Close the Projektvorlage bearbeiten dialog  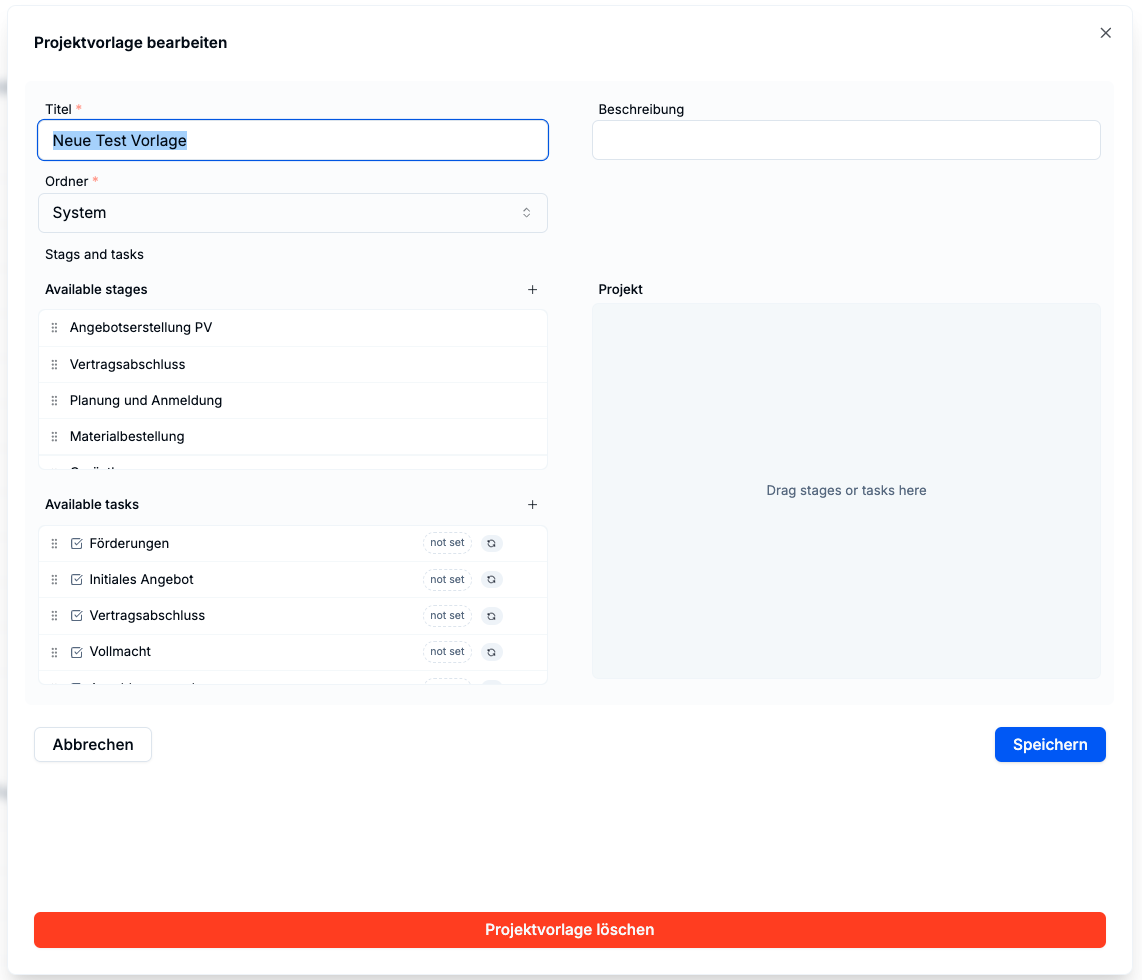(x=1105, y=33)
